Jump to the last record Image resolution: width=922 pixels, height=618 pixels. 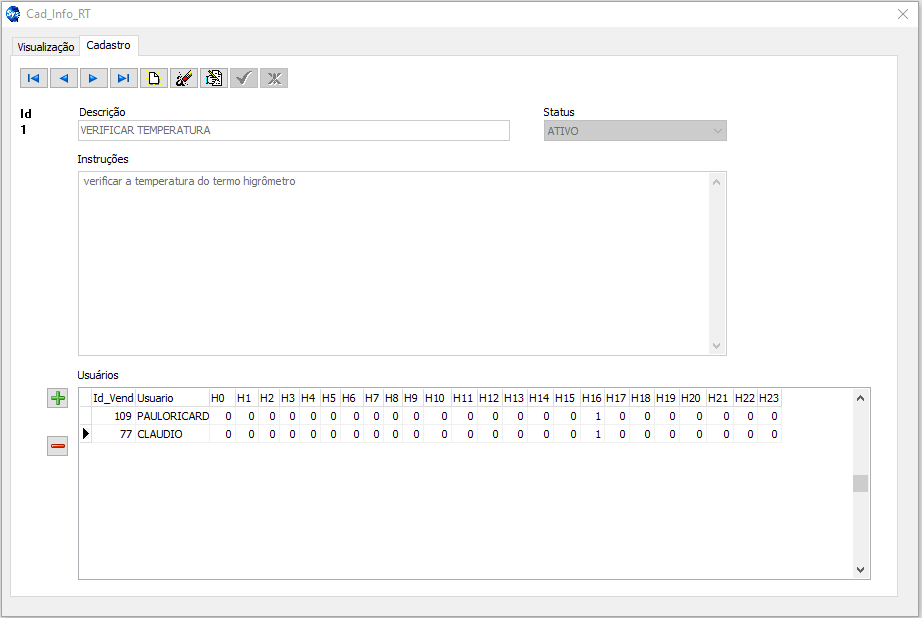click(123, 78)
